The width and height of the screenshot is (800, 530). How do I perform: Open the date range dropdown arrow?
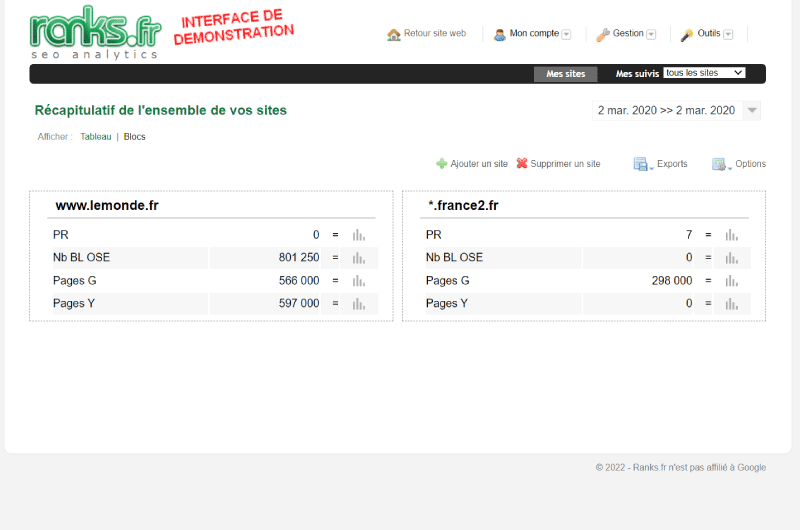(752, 110)
